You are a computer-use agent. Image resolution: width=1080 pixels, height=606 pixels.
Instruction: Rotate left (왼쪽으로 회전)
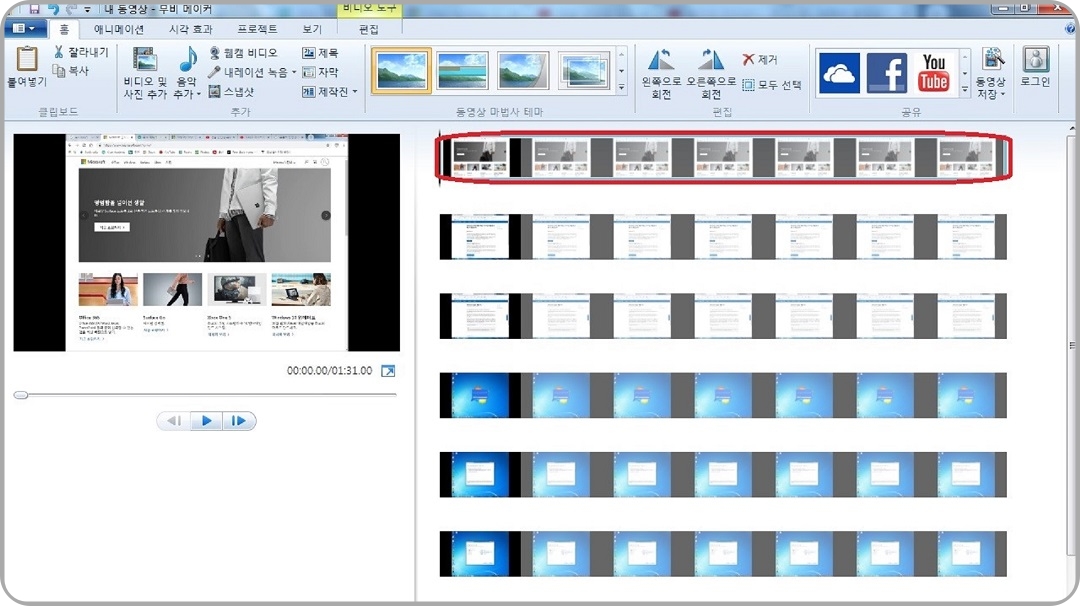[x=661, y=74]
